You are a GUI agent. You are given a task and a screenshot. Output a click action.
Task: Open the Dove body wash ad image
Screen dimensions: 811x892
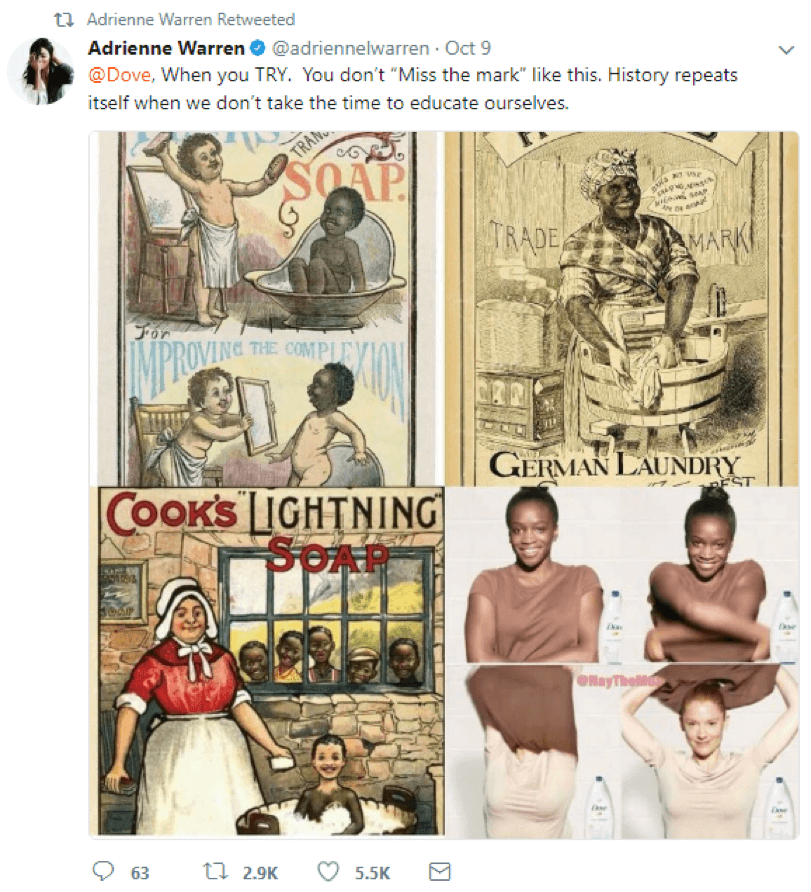[x=622, y=661]
